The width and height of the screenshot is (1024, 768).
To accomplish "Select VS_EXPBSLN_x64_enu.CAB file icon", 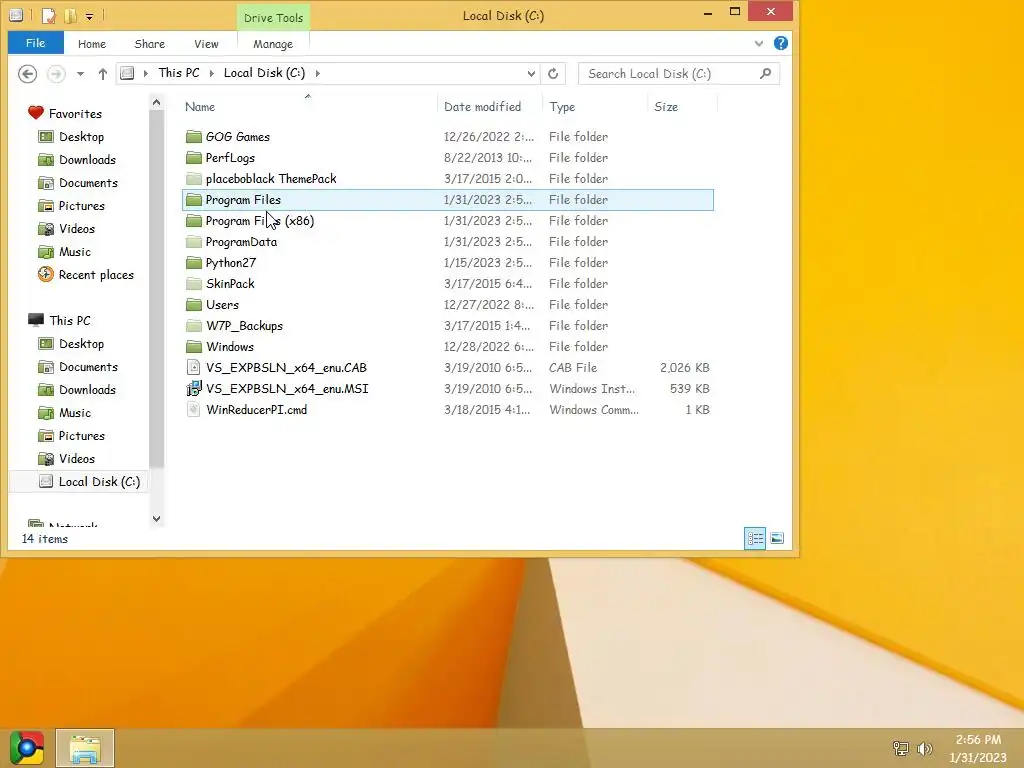I will tap(193, 367).
